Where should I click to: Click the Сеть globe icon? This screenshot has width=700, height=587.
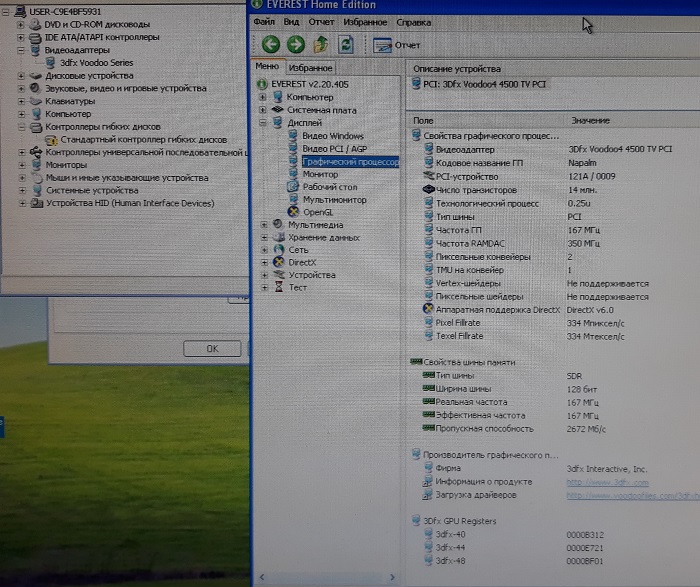(279, 250)
